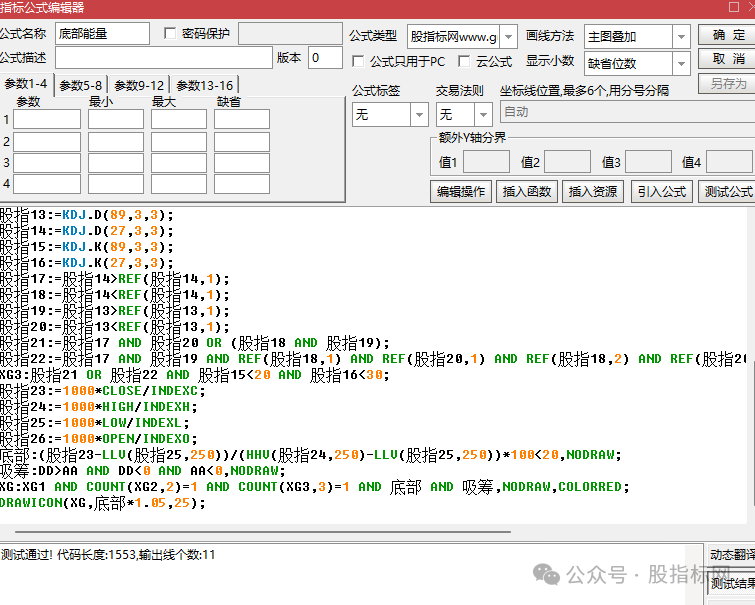This screenshot has height=605, width=755.
Task: Toggle the 云公式 checkbox
Action: pos(464,61)
